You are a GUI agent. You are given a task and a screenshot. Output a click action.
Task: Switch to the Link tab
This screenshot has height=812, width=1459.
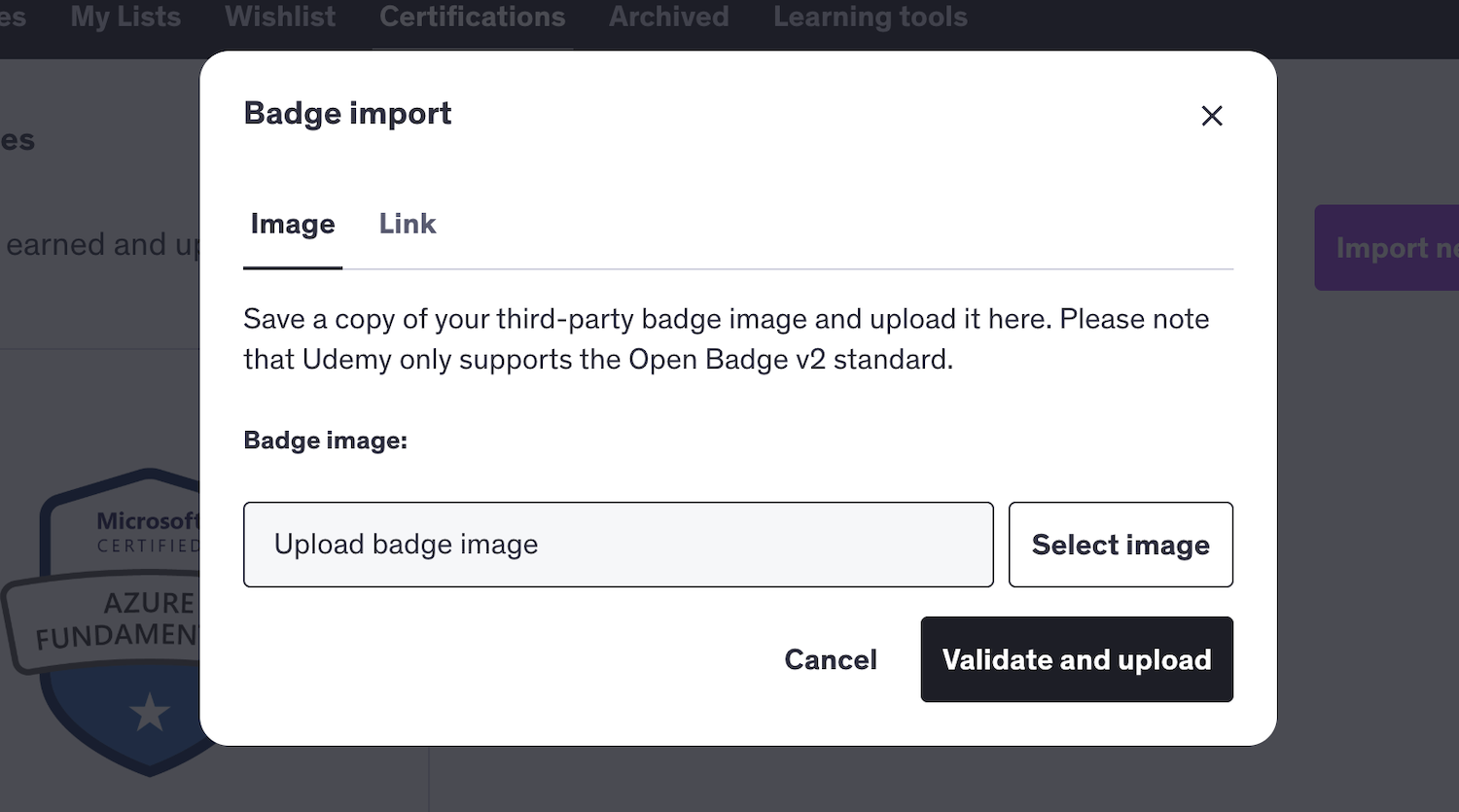coord(407,224)
